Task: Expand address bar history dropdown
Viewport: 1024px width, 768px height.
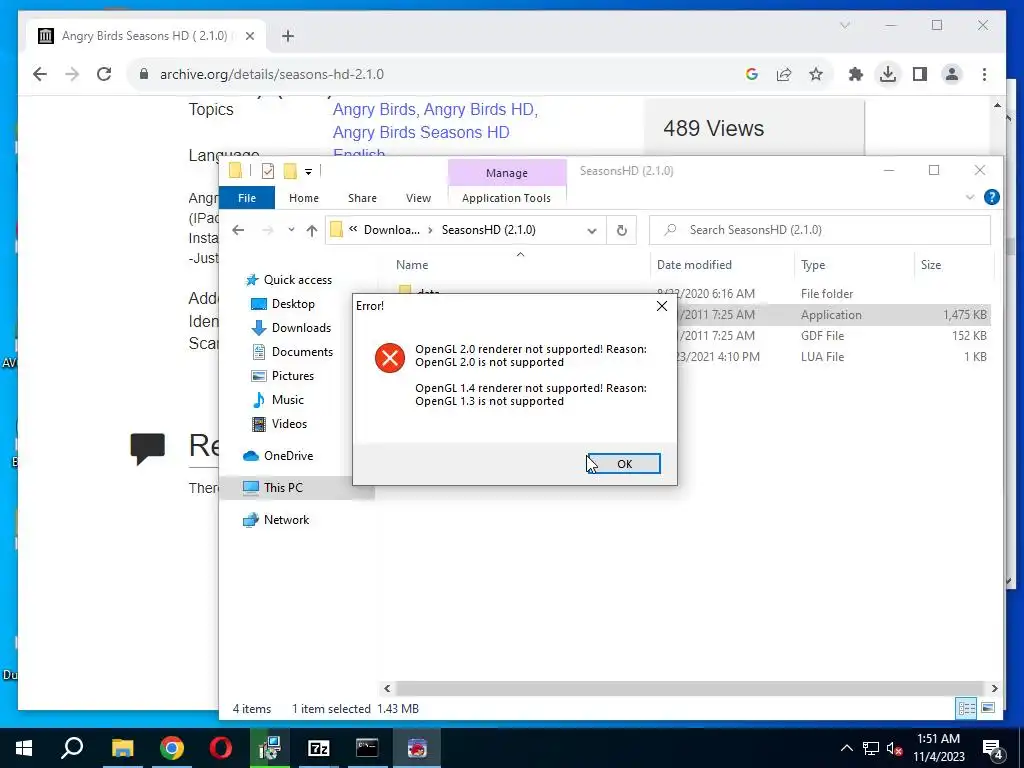Action: (x=592, y=230)
